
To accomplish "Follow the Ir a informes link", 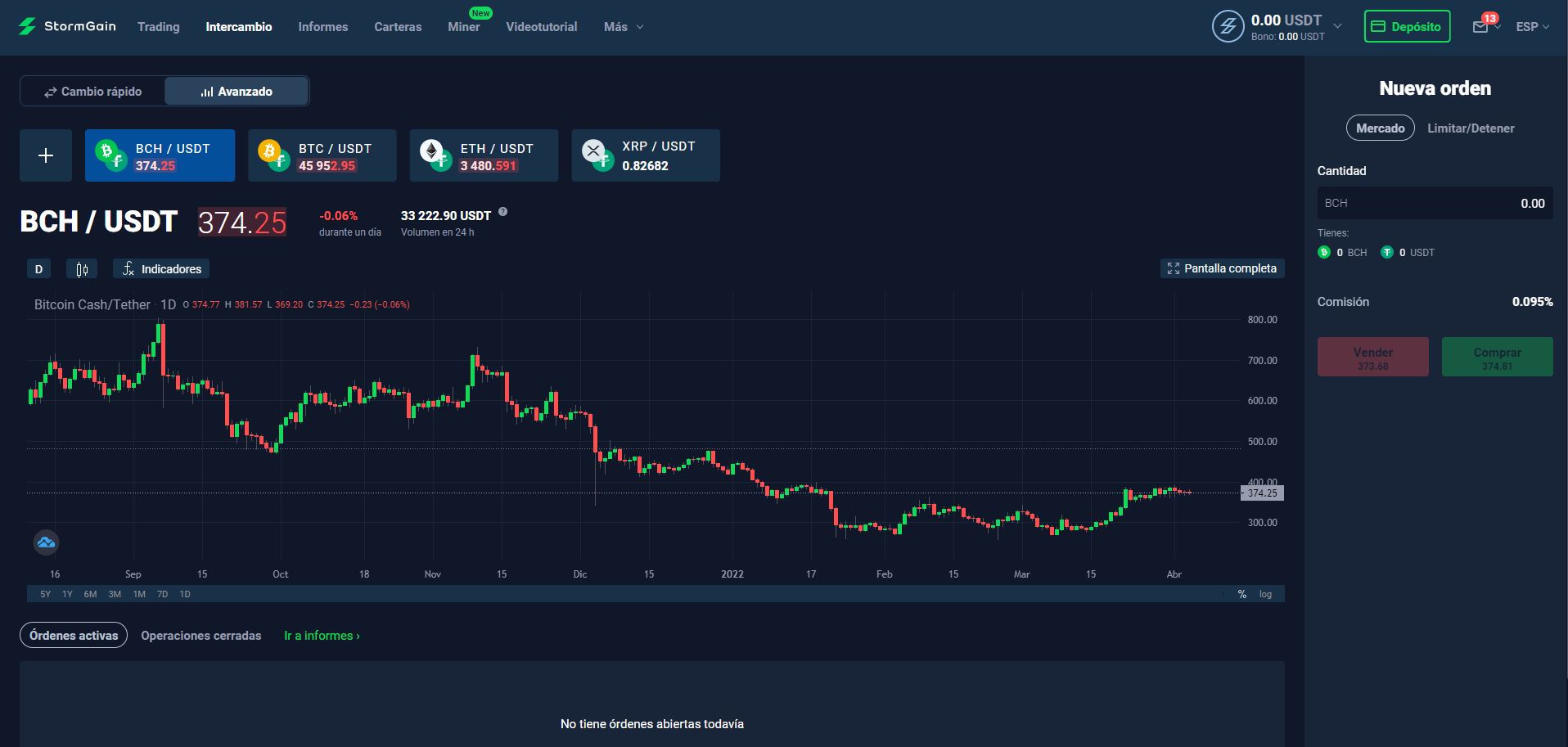I will (x=322, y=636).
